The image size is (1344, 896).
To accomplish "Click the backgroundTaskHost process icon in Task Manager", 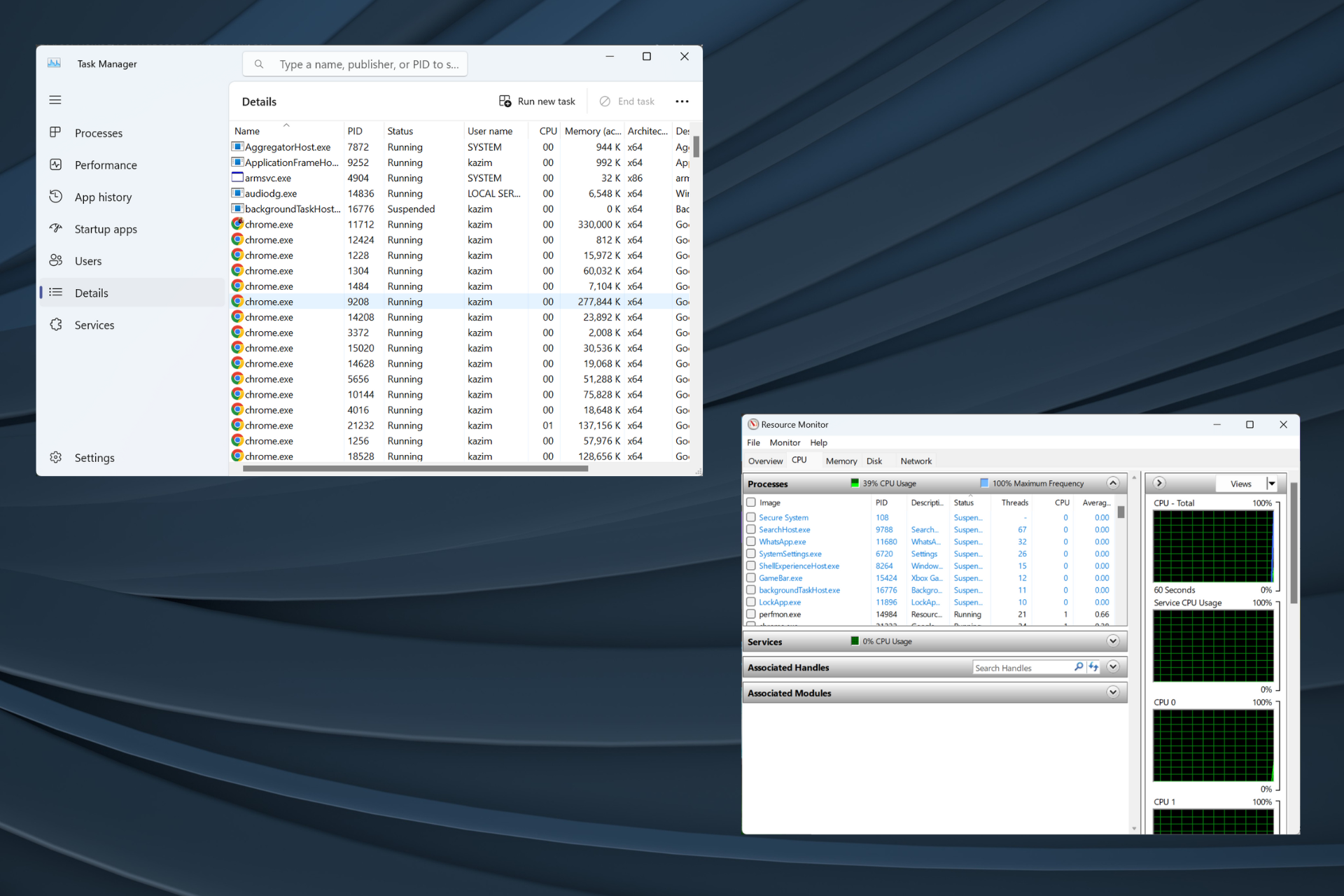I will coord(237,209).
